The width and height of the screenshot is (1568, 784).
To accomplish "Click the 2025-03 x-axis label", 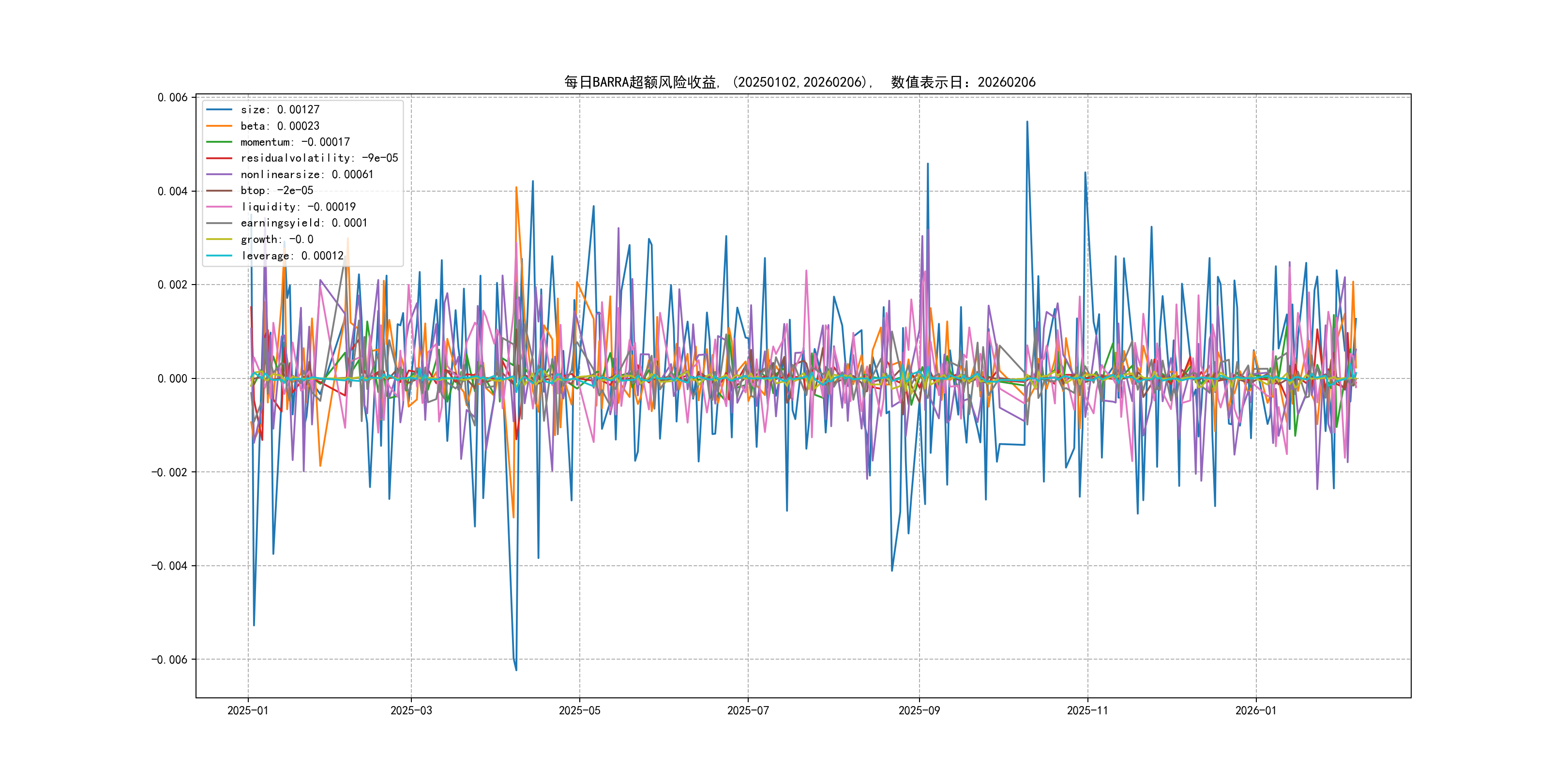I will 411,710.
